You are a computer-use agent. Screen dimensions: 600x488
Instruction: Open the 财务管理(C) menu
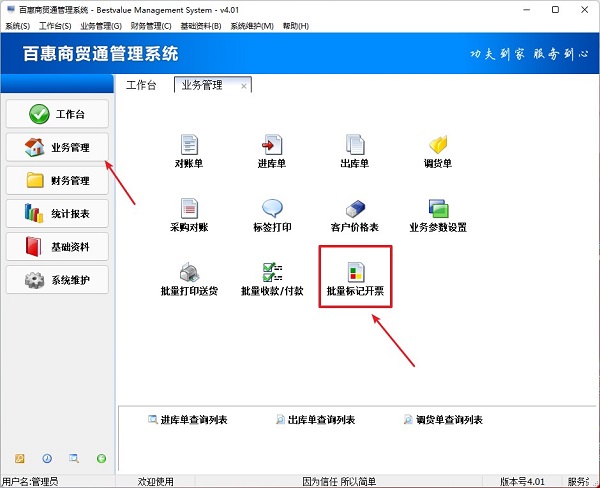tap(151, 25)
